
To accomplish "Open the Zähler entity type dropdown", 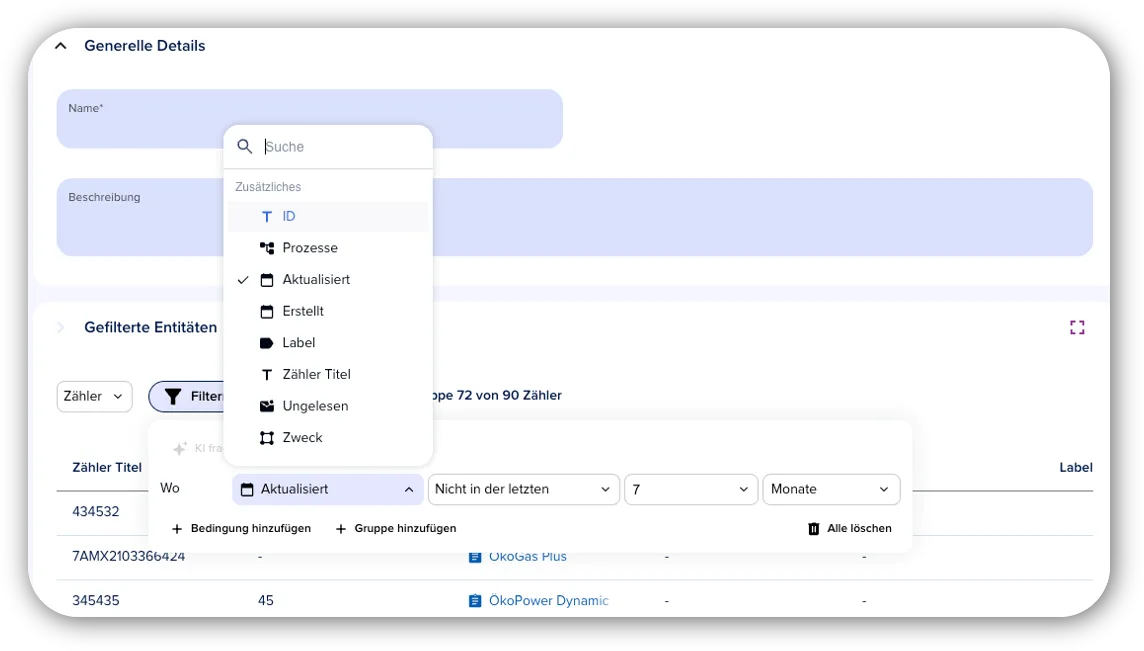I will 95,396.
